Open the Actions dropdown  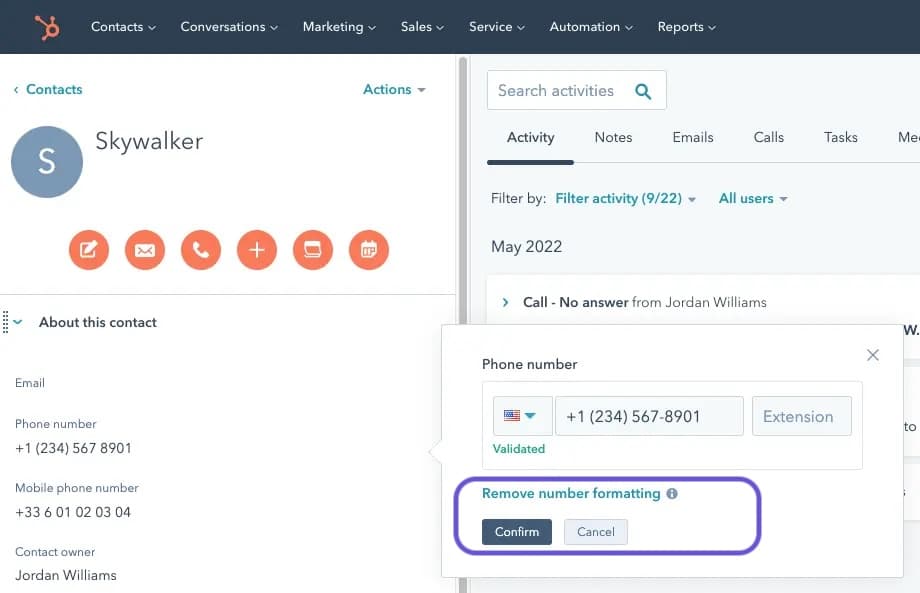click(394, 90)
